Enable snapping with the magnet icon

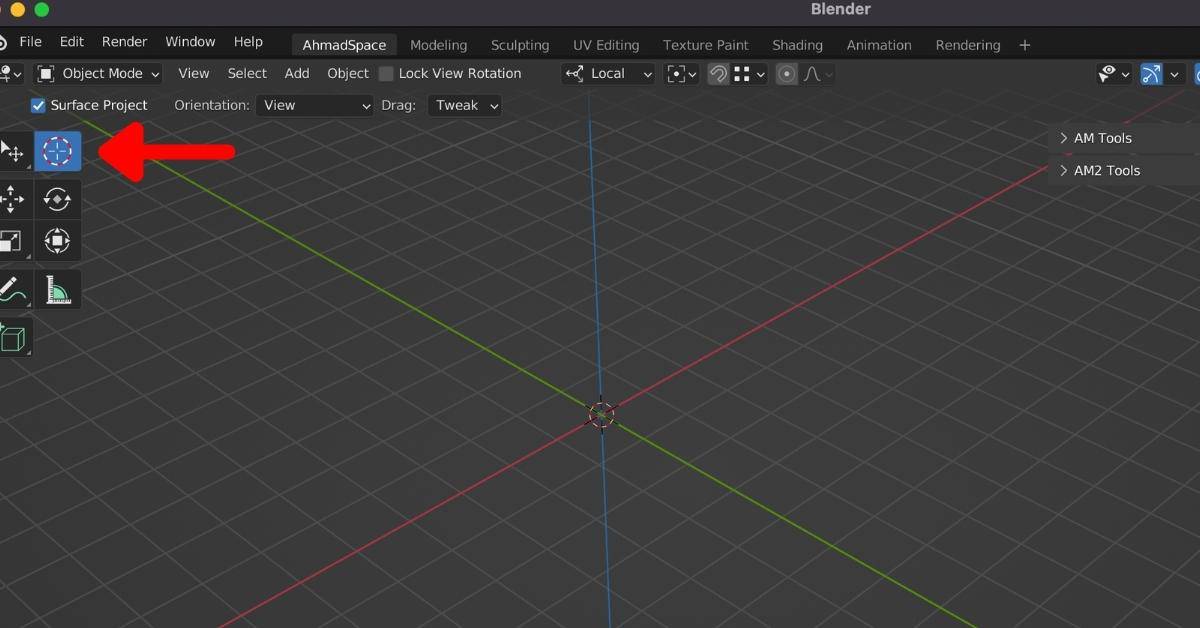[x=718, y=73]
